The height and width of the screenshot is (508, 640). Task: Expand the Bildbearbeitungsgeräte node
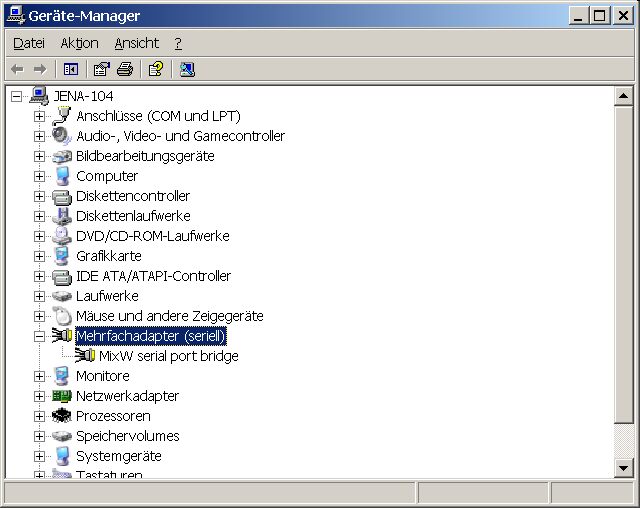(39, 156)
